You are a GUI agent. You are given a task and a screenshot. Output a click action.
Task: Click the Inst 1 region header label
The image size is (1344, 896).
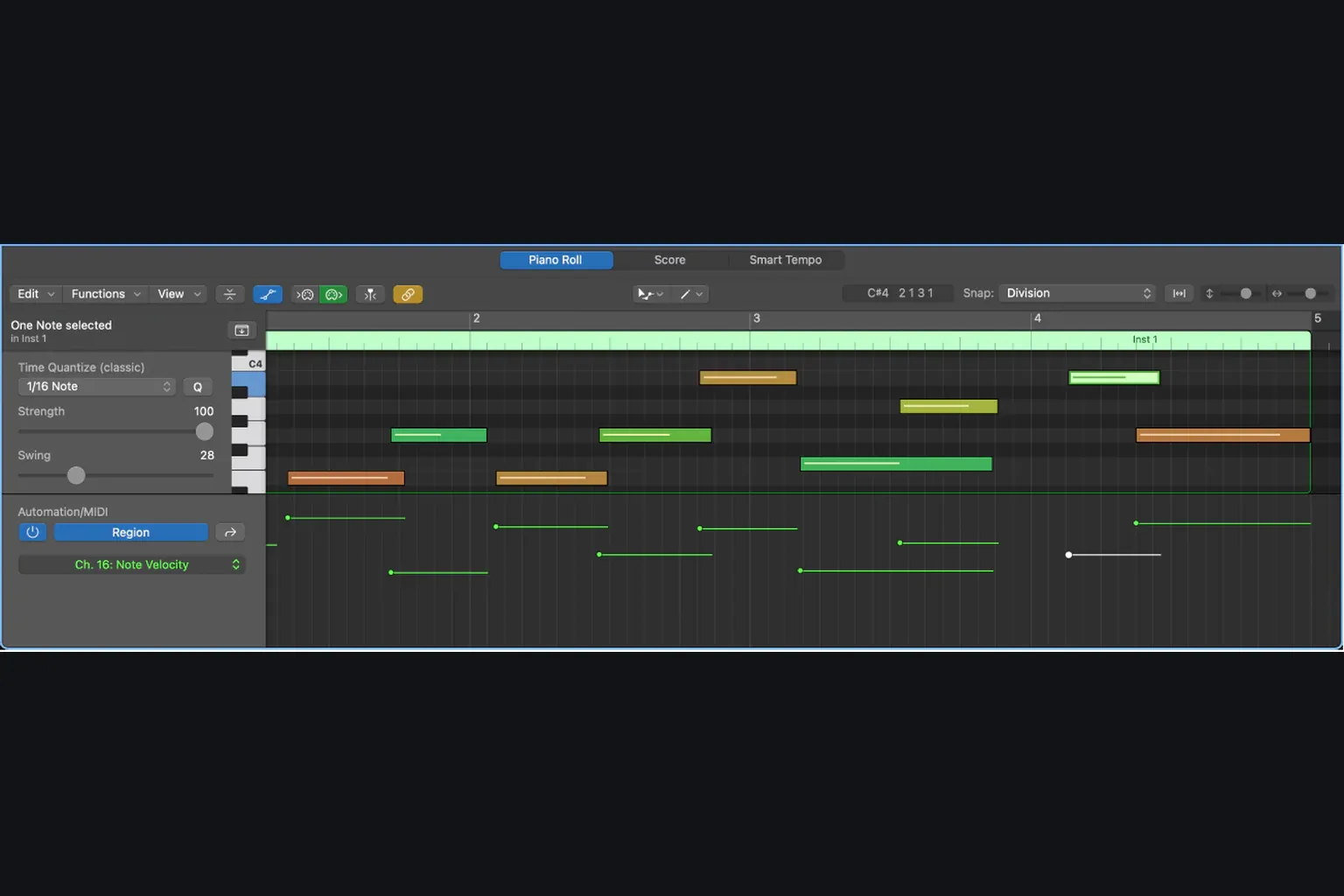pyautogui.click(x=1144, y=339)
